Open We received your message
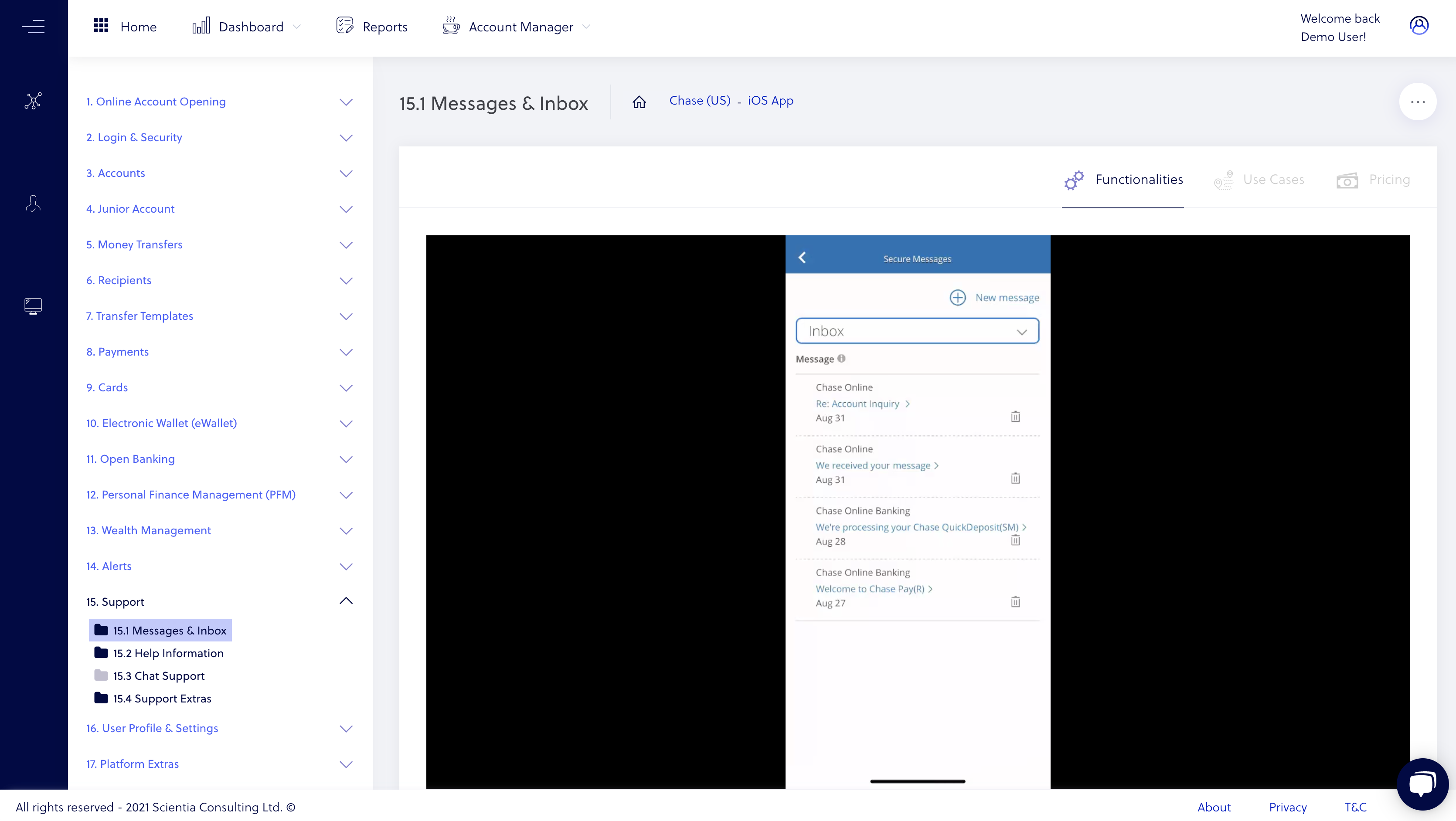The image size is (1456, 821). 873,465
